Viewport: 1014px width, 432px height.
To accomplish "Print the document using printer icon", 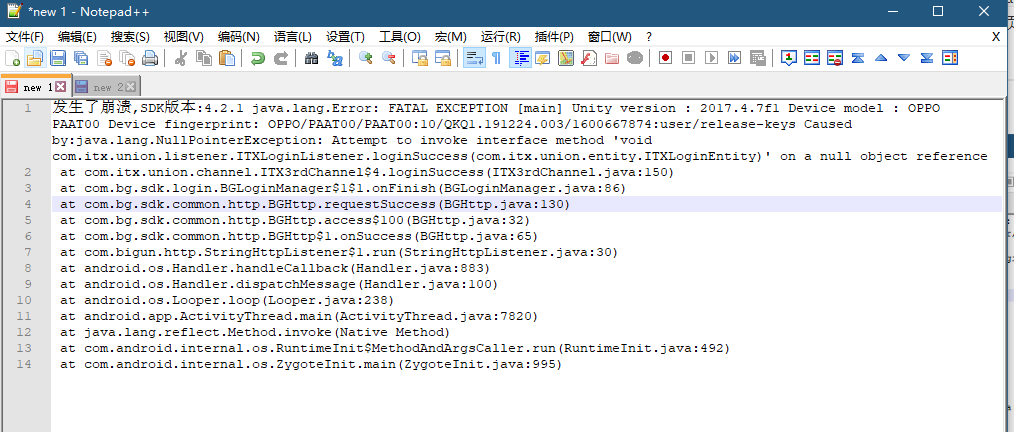I will coord(150,58).
